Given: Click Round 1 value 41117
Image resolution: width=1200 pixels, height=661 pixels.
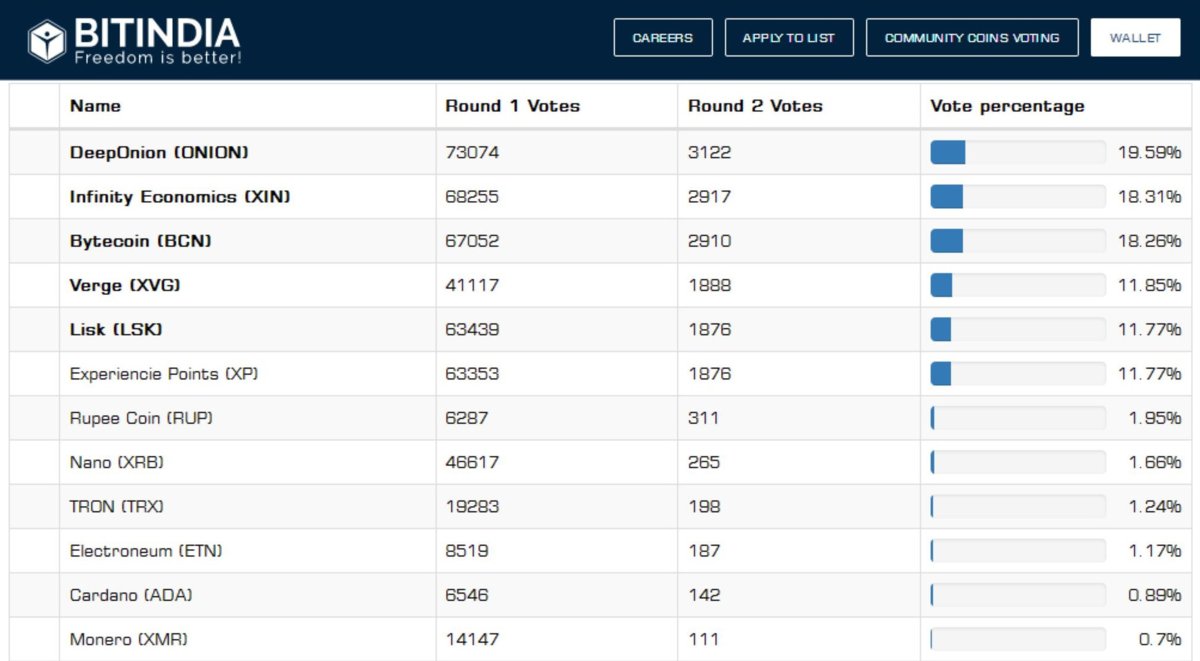Looking at the screenshot, I should click(x=472, y=285).
